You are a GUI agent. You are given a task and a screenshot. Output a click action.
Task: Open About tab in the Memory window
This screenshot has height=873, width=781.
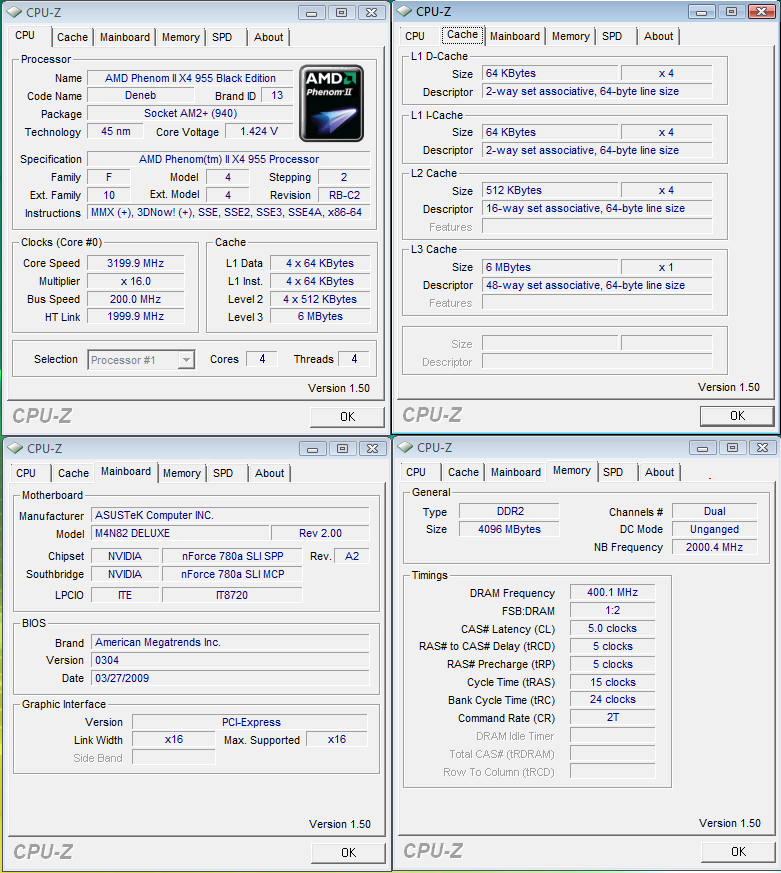[660, 472]
